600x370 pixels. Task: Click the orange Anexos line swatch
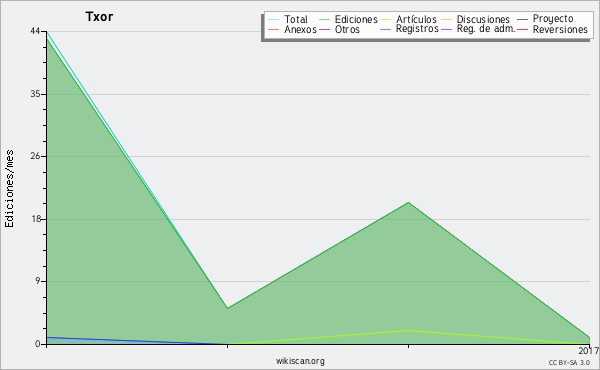pyautogui.click(x=274, y=29)
